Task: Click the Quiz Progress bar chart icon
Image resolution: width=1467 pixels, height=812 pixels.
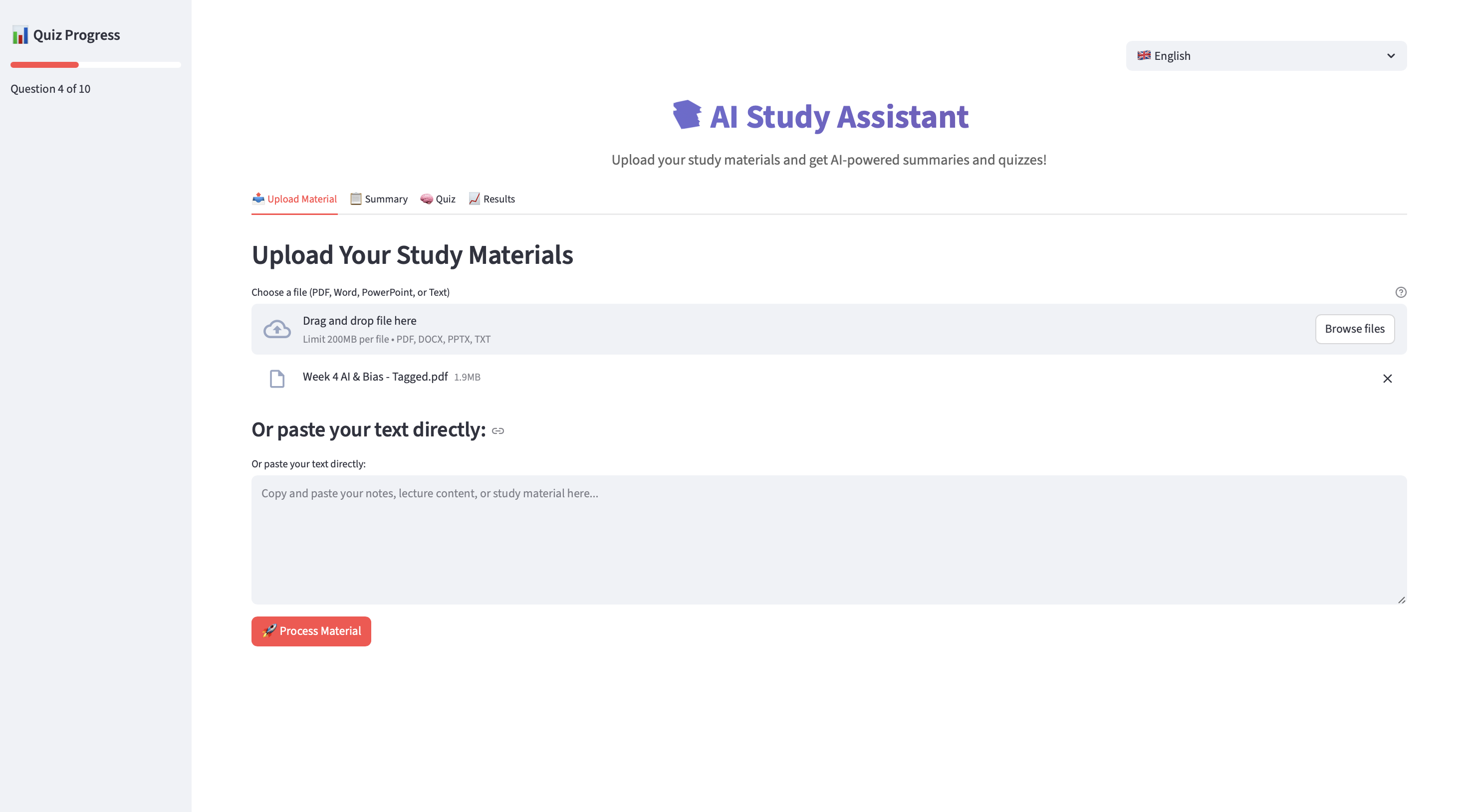Action: click(20, 35)
